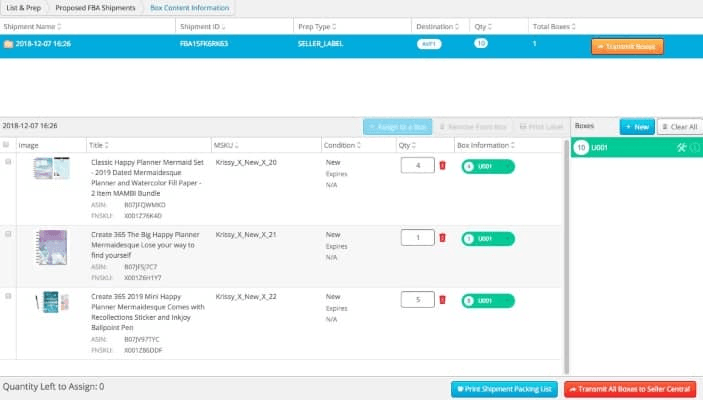Sort items by Title column arrows

pyautogui.click(x=107, y=145)
